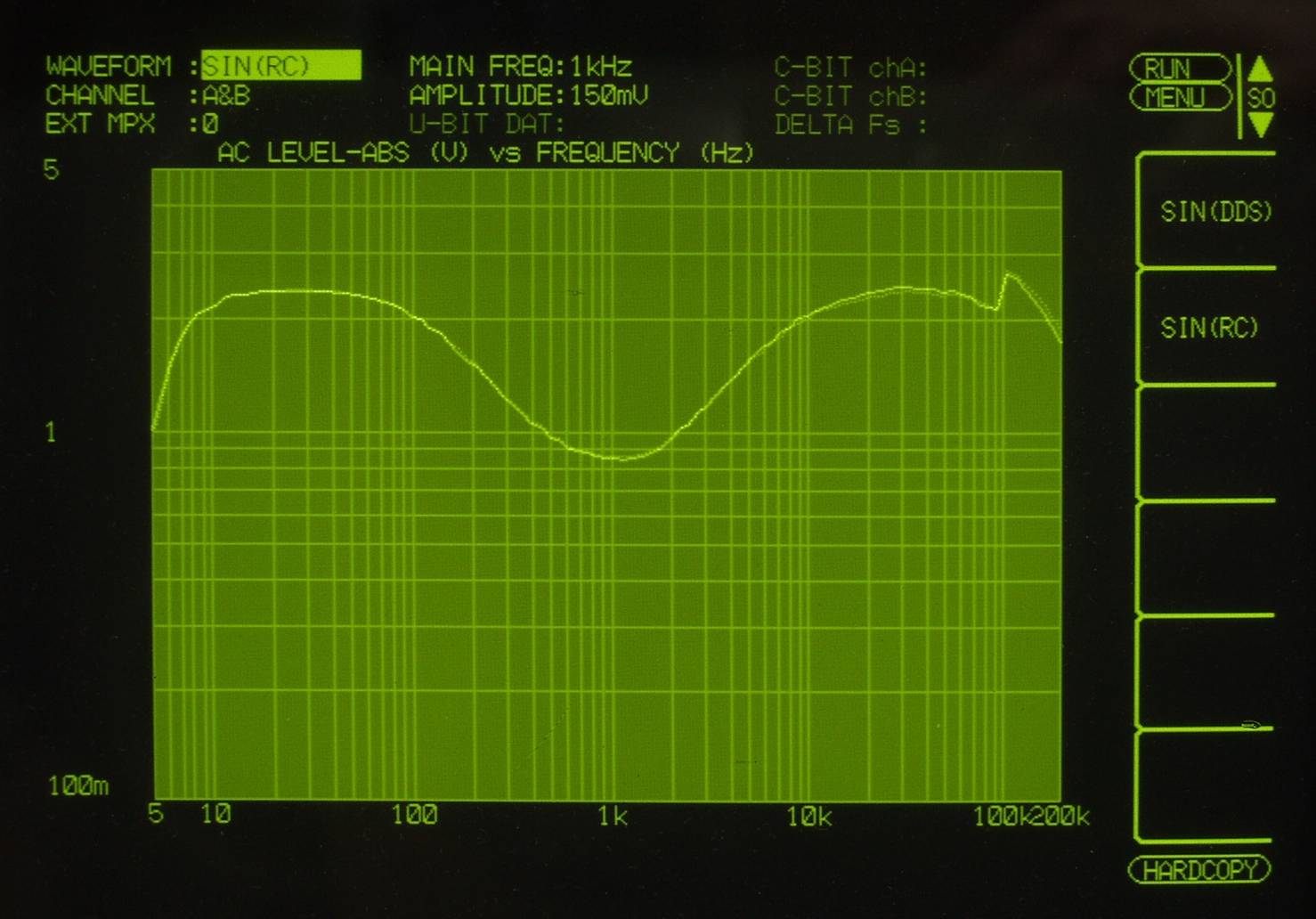Select the SIN(RC) softkey option
This screenshot has width=1316, height=919.
click(x=1208, y=328)
